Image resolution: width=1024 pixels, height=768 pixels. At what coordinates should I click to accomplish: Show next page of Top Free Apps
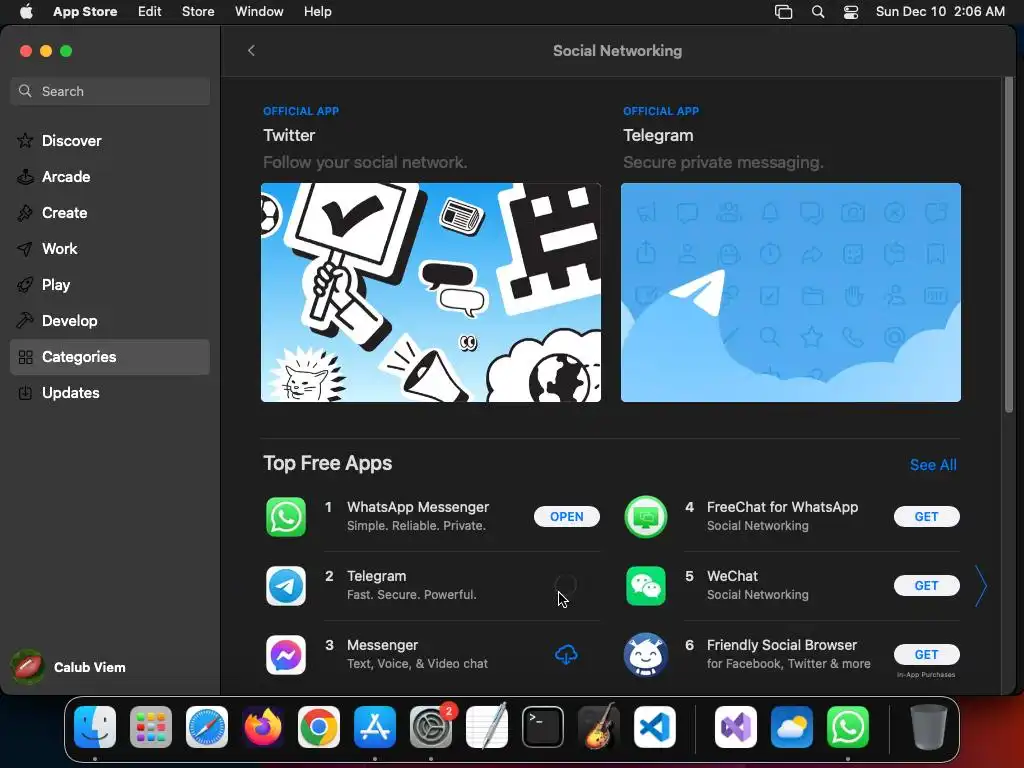[980, 586]
